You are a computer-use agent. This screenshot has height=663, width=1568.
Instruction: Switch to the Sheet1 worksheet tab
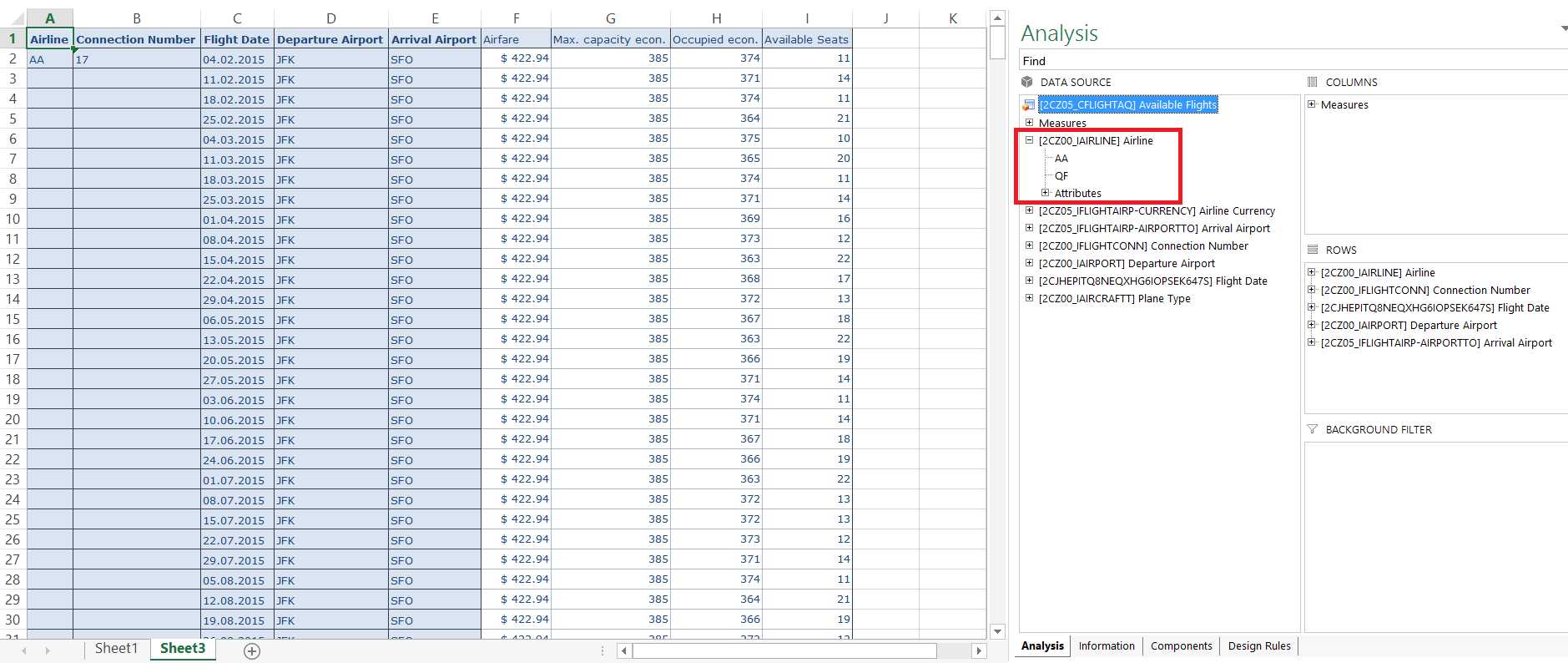click(x=116, y=648)
